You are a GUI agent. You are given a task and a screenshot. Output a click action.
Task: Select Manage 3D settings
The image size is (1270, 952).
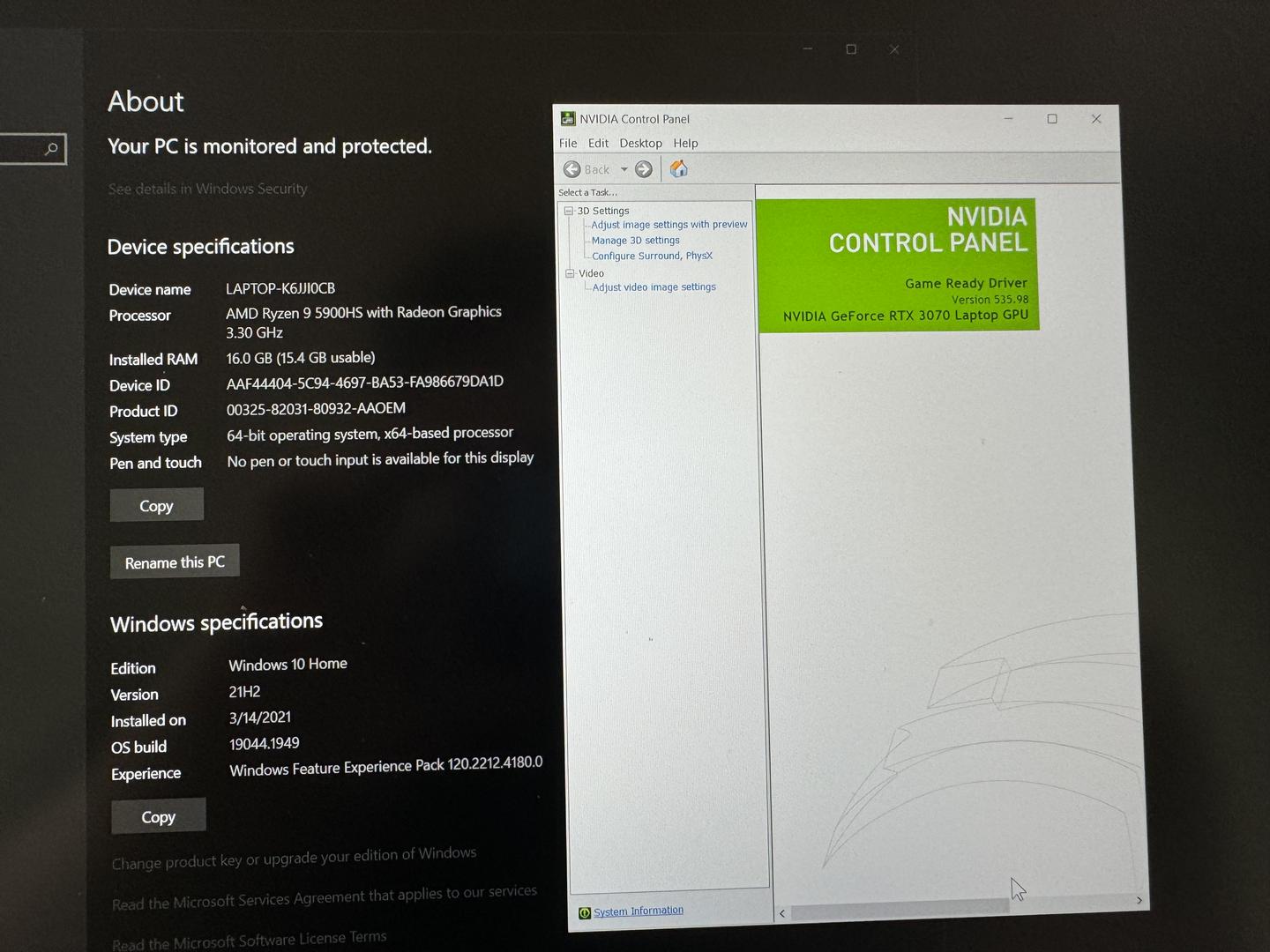click(x=636, y=241)
